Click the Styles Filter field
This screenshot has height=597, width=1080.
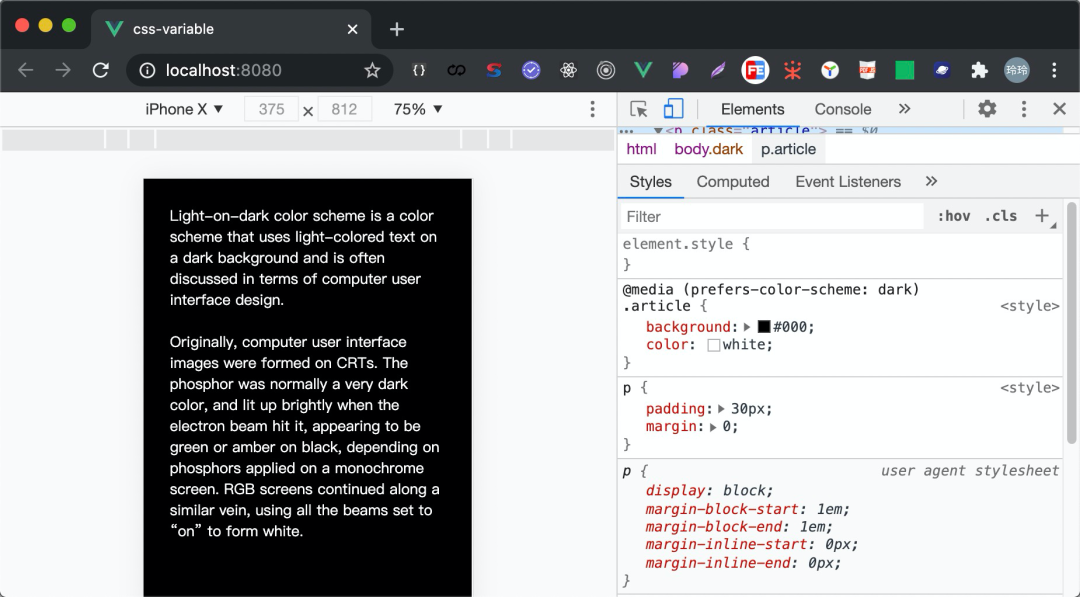pyautogui.click(x=771, y=216)
